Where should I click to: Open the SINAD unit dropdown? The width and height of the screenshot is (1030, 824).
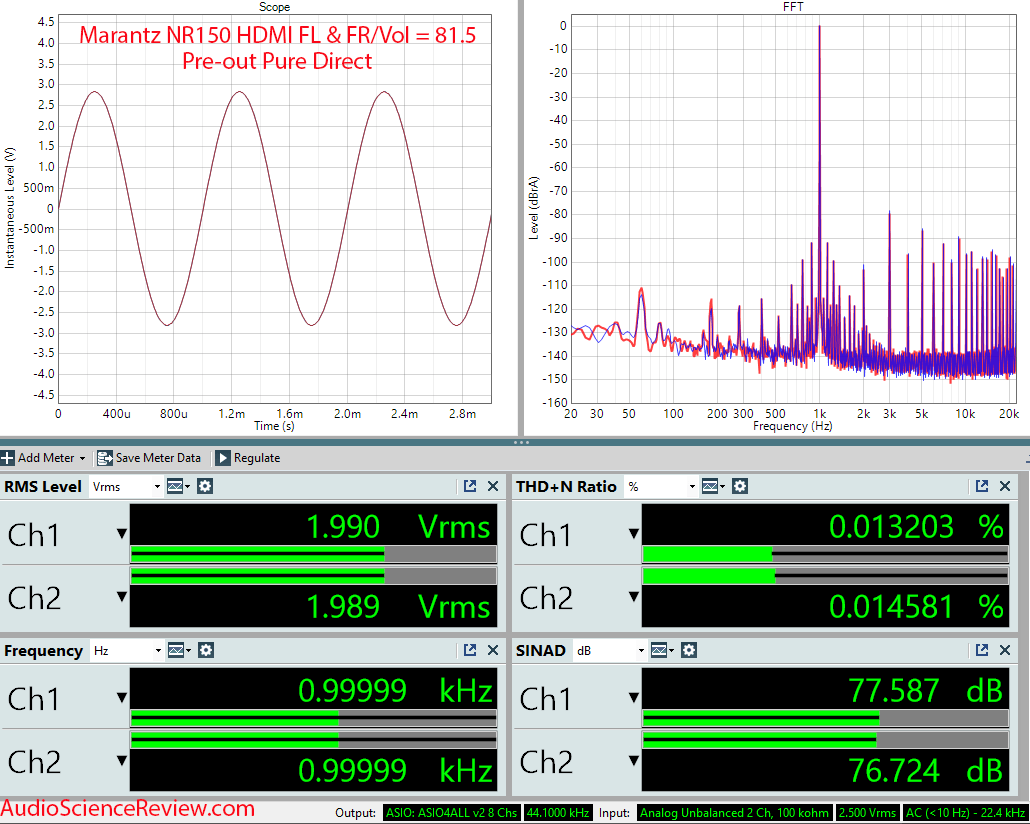click(610, 651)
